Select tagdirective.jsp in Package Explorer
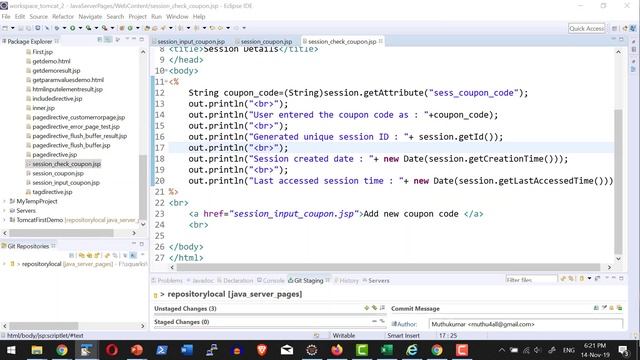 (52, 192)
